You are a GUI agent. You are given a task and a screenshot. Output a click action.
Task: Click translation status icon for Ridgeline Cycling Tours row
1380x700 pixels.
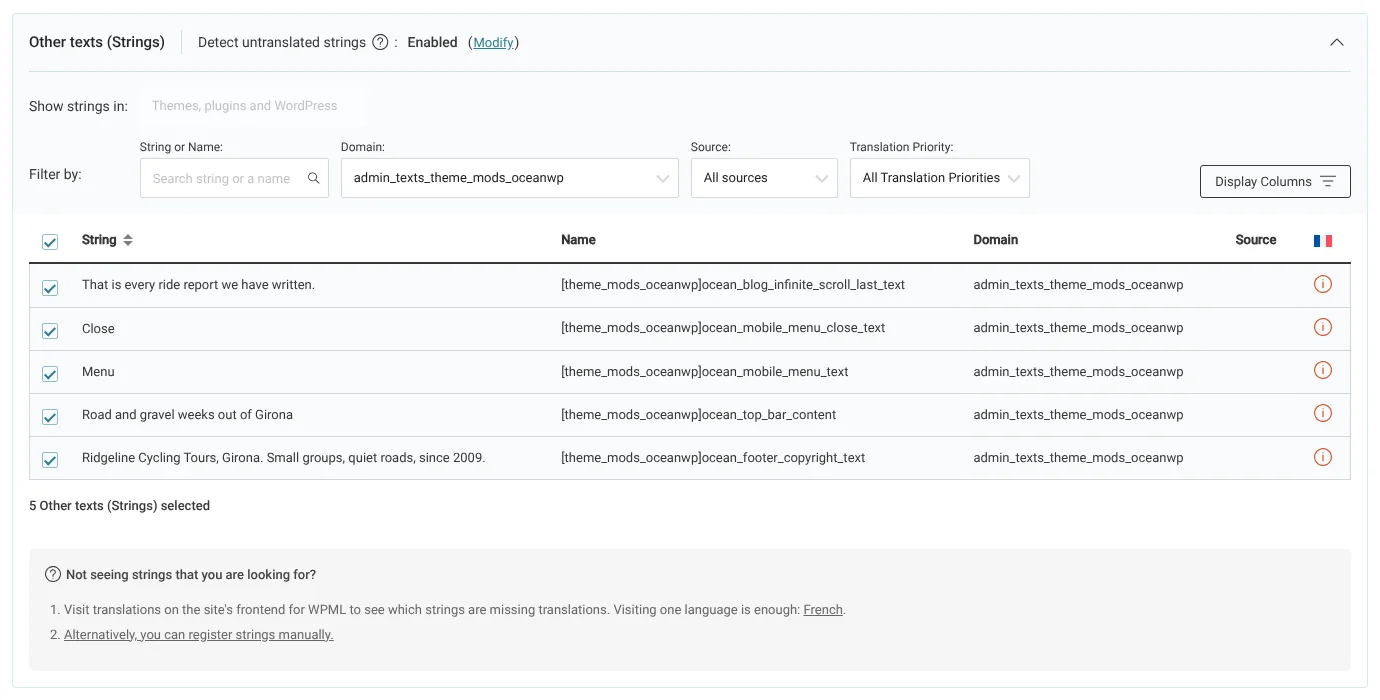click(x=1322, y=458)
